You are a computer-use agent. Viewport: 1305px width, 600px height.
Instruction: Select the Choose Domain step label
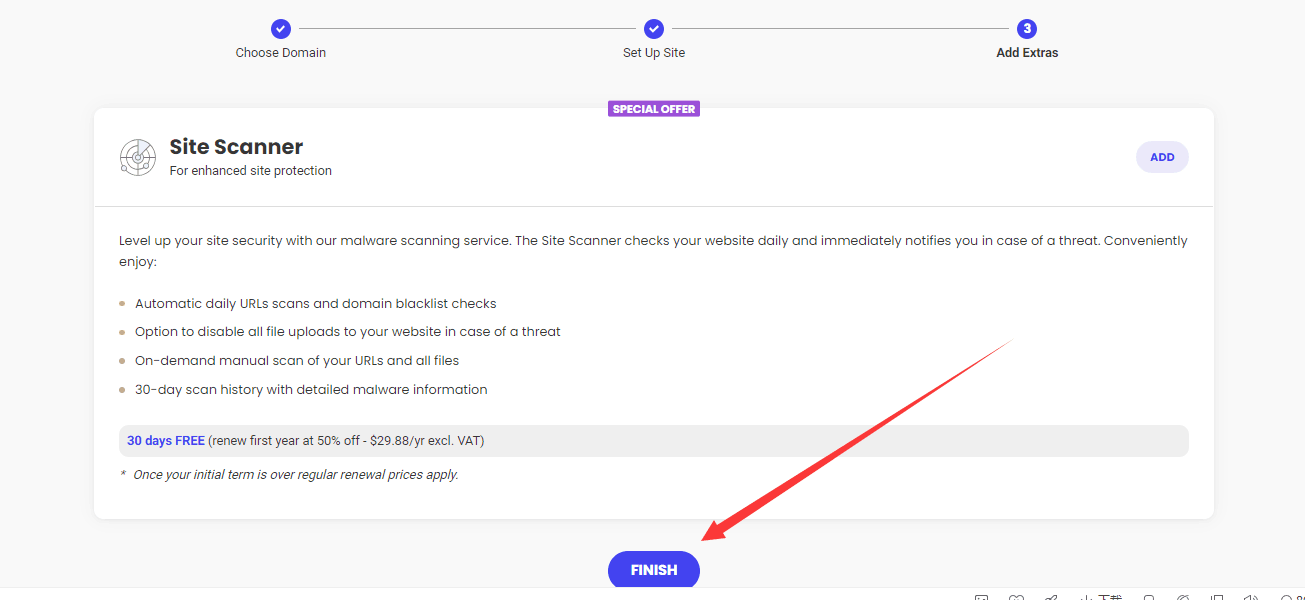click(x=280, y=52)
